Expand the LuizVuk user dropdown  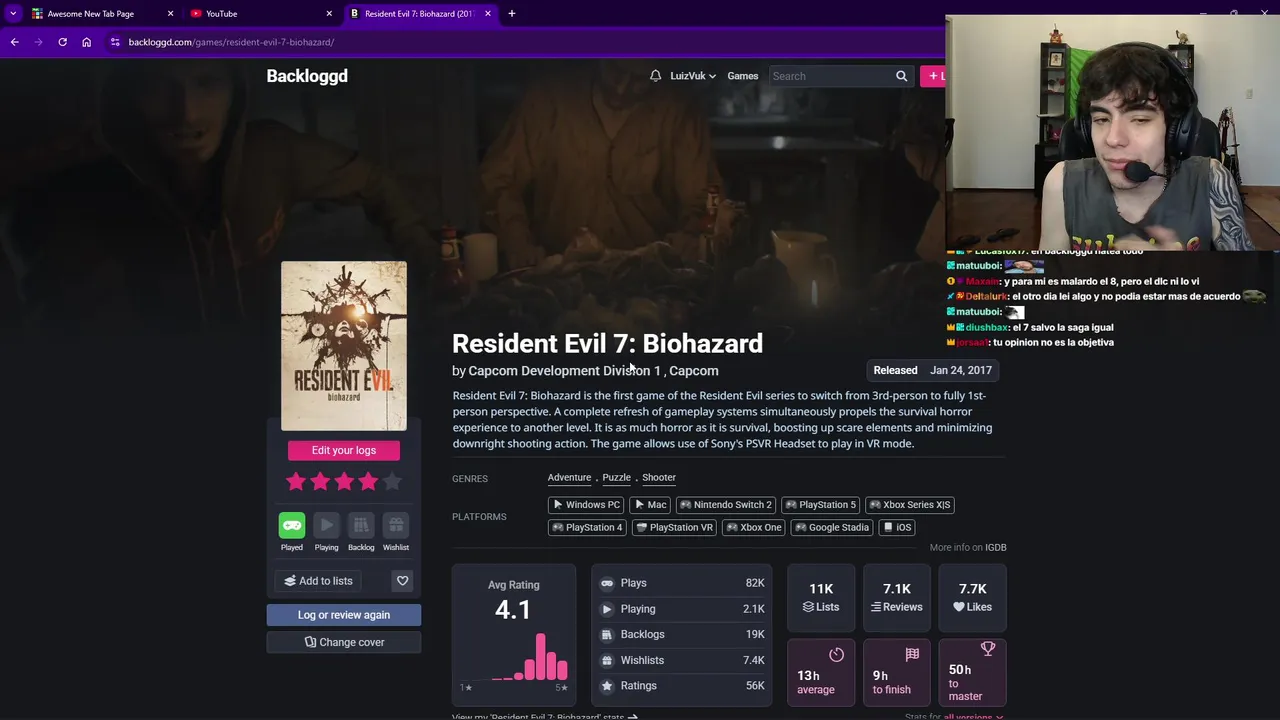click(x=693, y=76)
